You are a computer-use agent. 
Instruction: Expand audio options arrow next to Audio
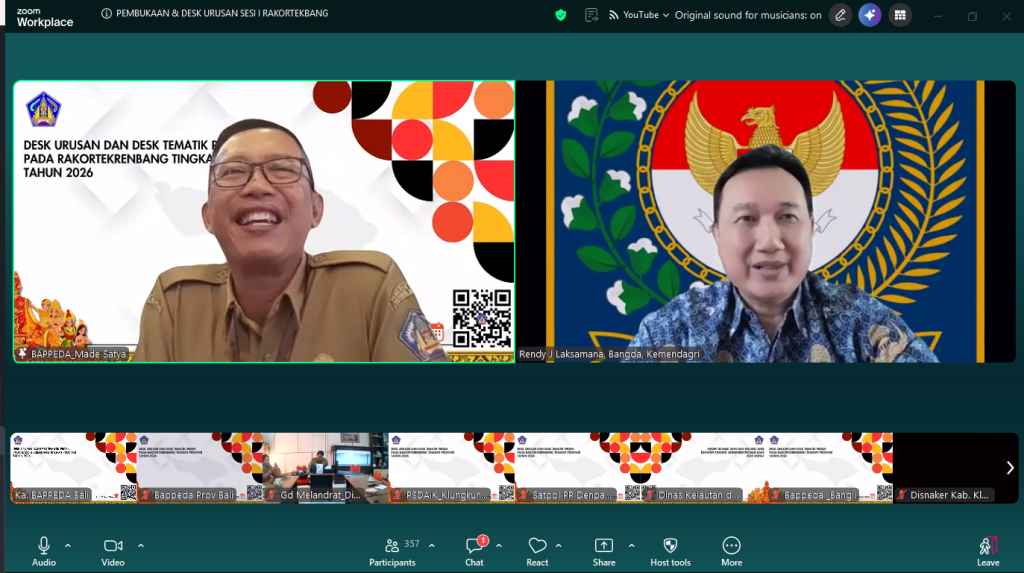[x=68, y=546]
